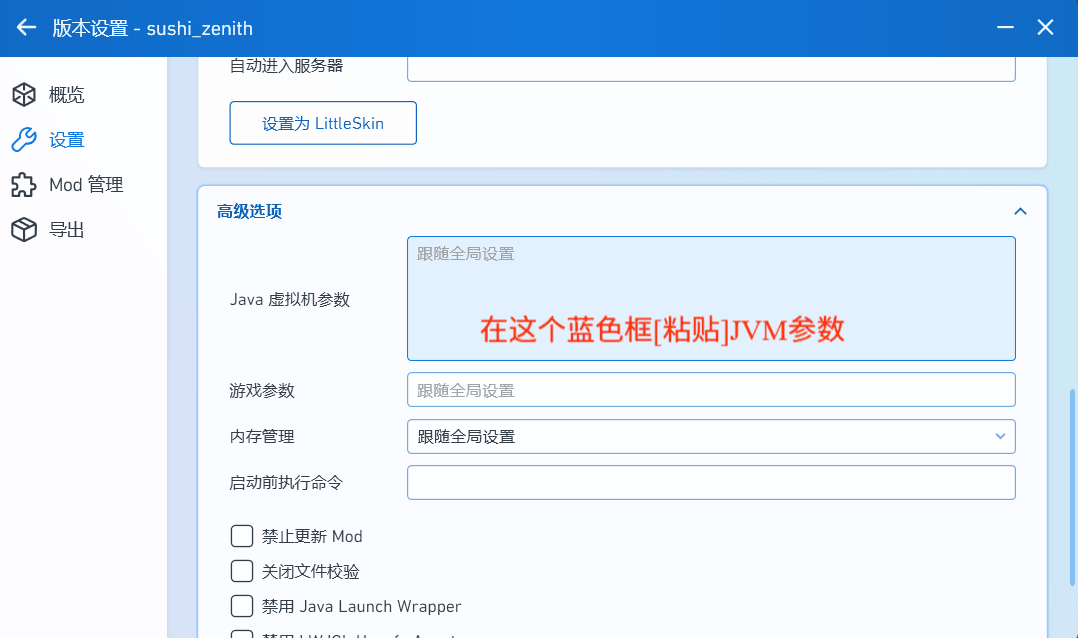Click the Java 虚拟机参数 label
The height and width of the screenshot is (638, 1078).
tap(289, 299)
